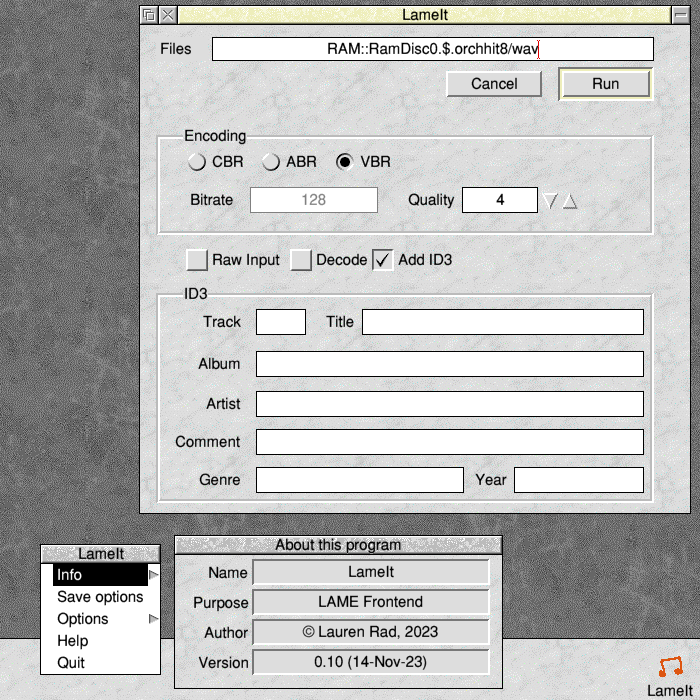700x700 pixels.
Task: Focus the ID3 Title field
Action: tap(503, 322)
